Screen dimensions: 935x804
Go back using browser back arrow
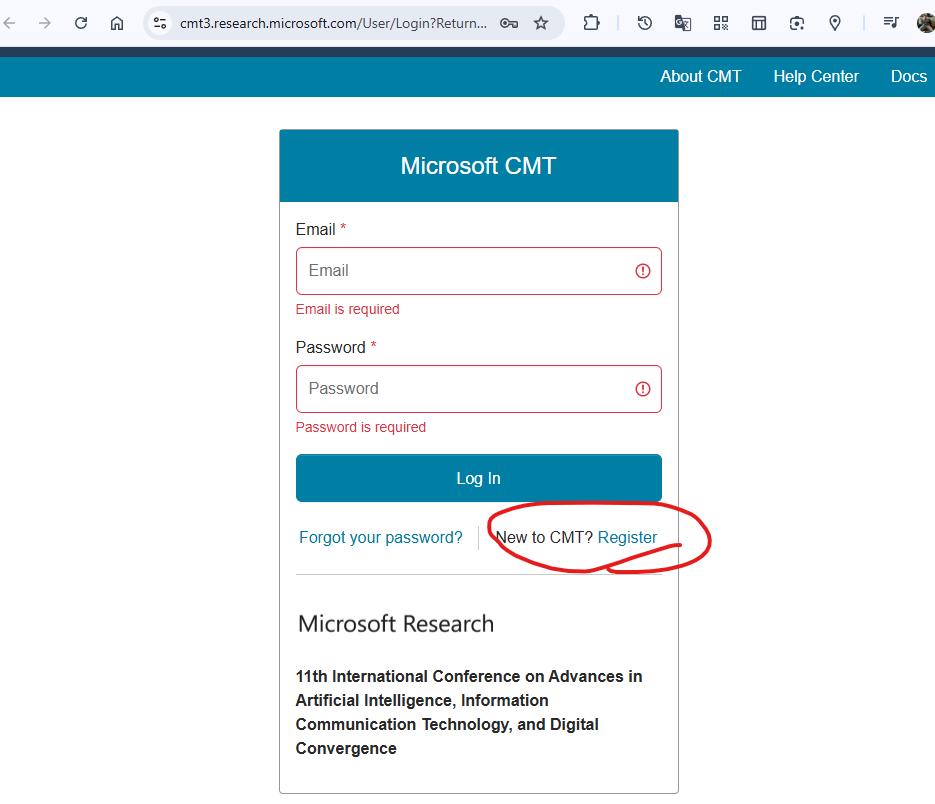click(x=9, y=23)
